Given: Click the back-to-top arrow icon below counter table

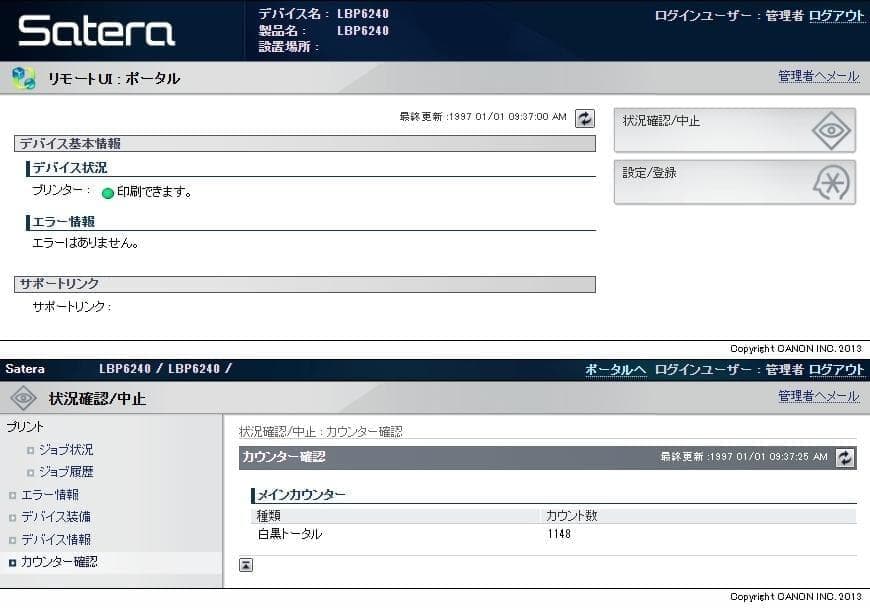Looking at the screenshot, I should (246, 565).
